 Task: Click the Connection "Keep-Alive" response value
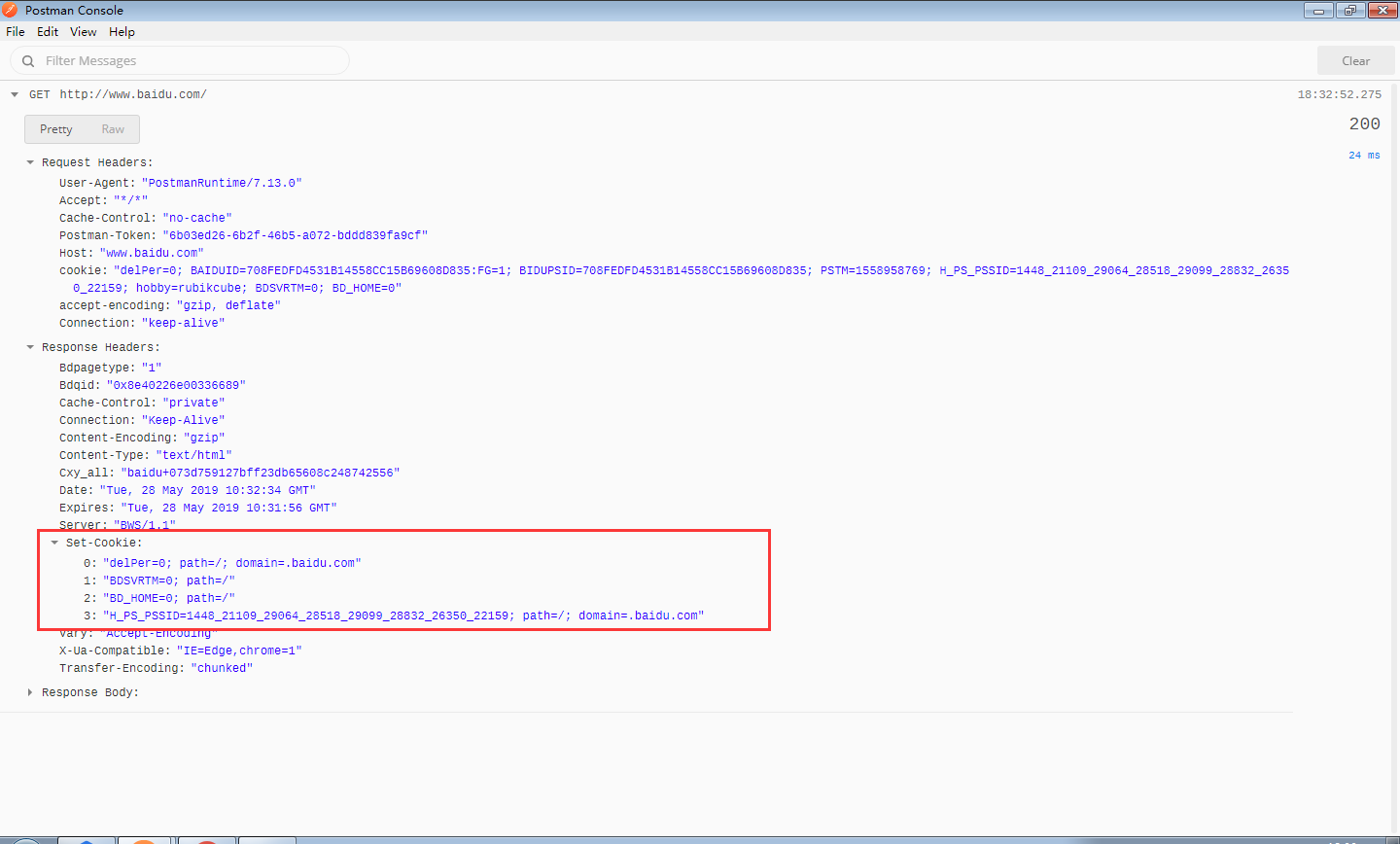point(183,420)
